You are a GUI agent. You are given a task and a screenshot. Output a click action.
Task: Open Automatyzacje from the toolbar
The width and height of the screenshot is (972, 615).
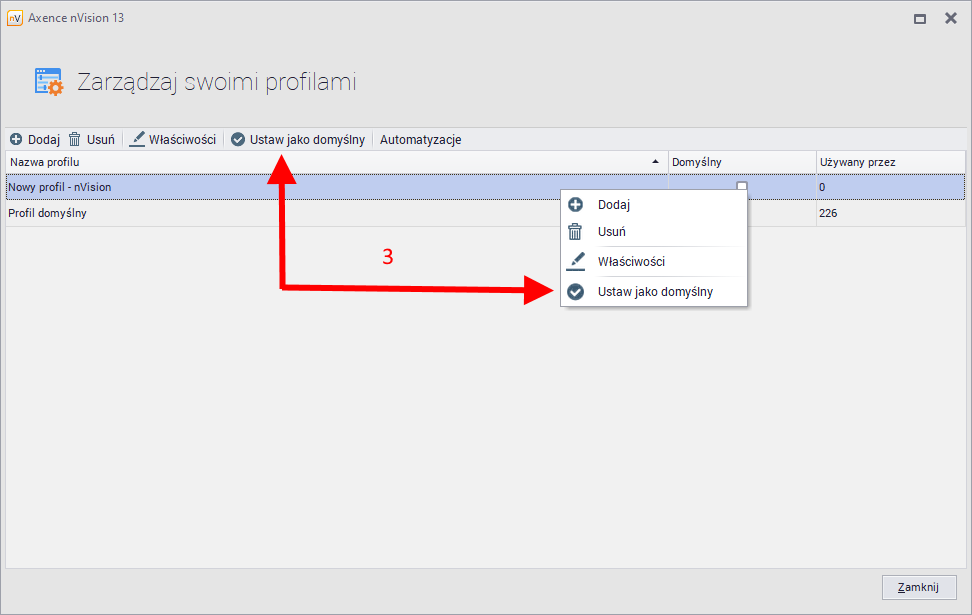(x=420, y=140)
